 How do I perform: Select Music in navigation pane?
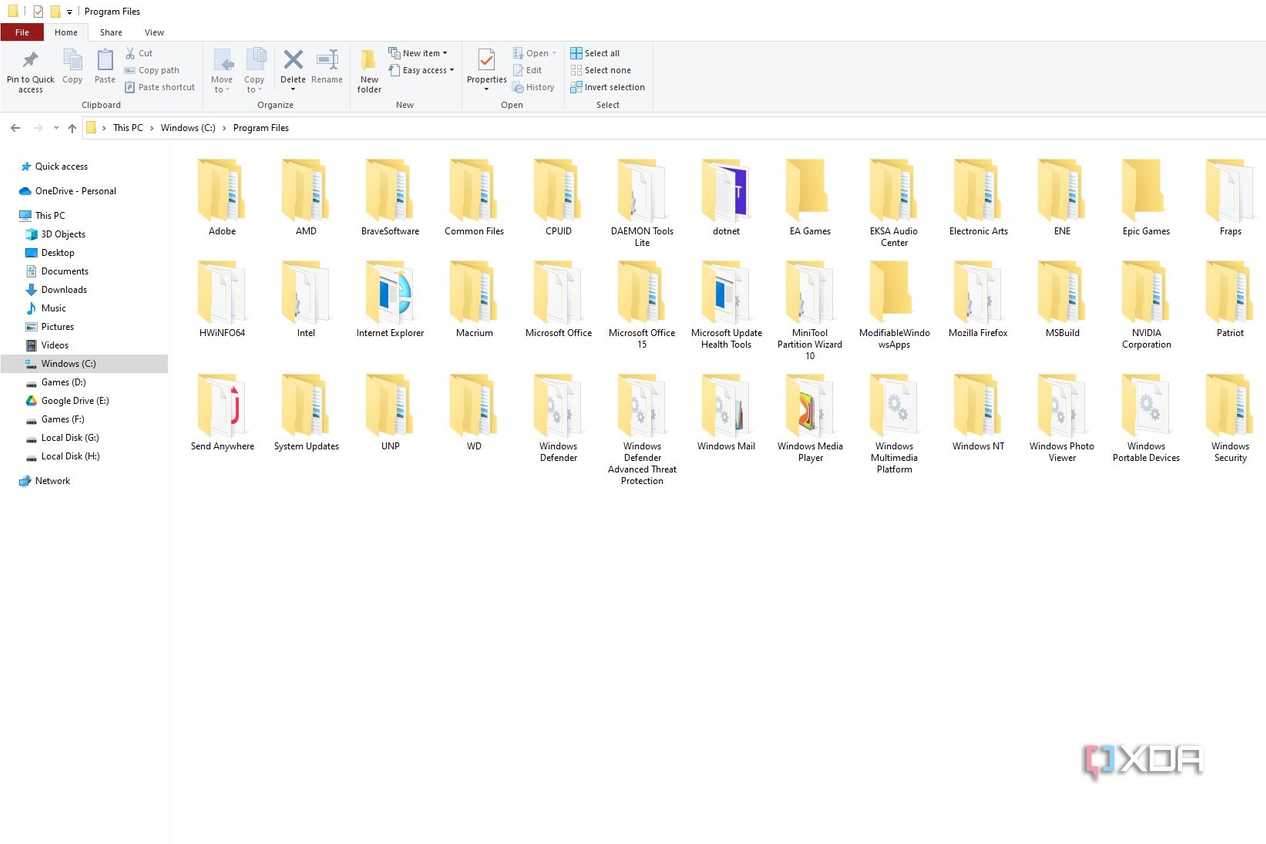click(x=53, y=308)
